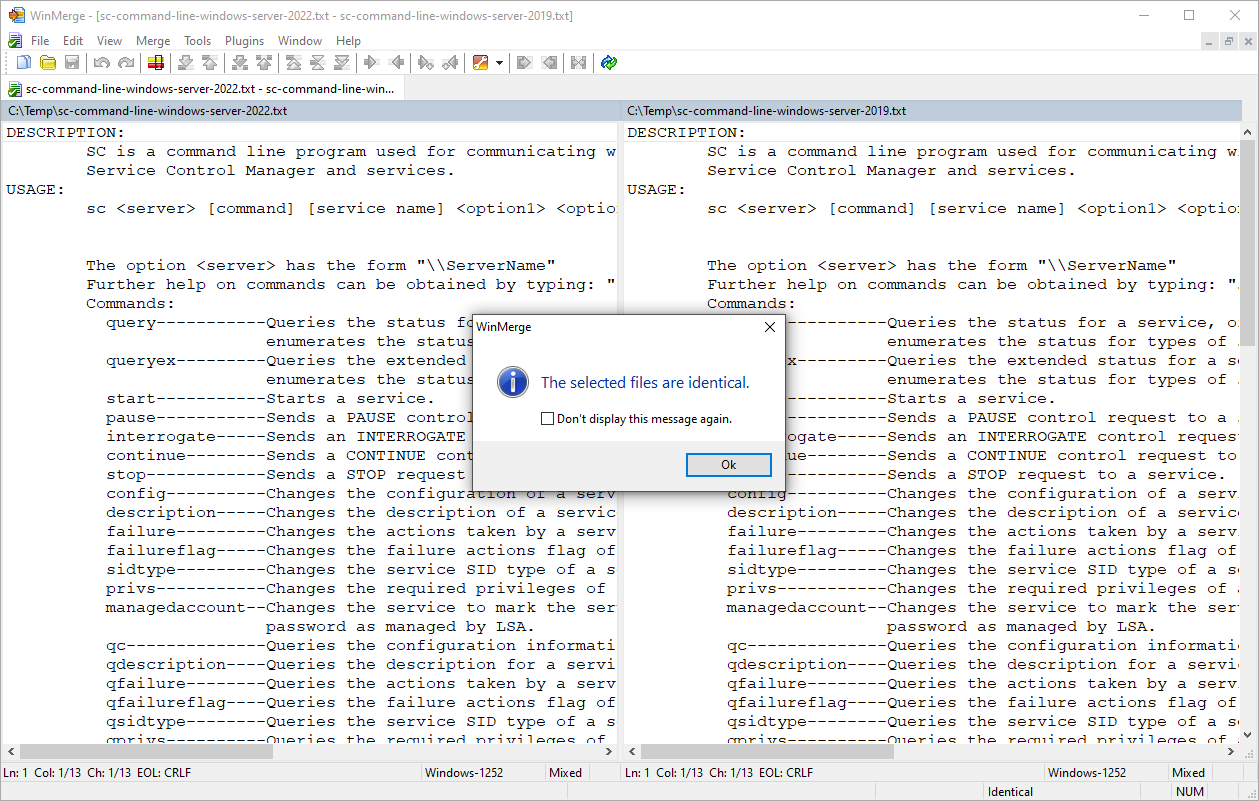Jump to Previous Difference icon
Screen dimensions: 1259x801
(210, 63)
